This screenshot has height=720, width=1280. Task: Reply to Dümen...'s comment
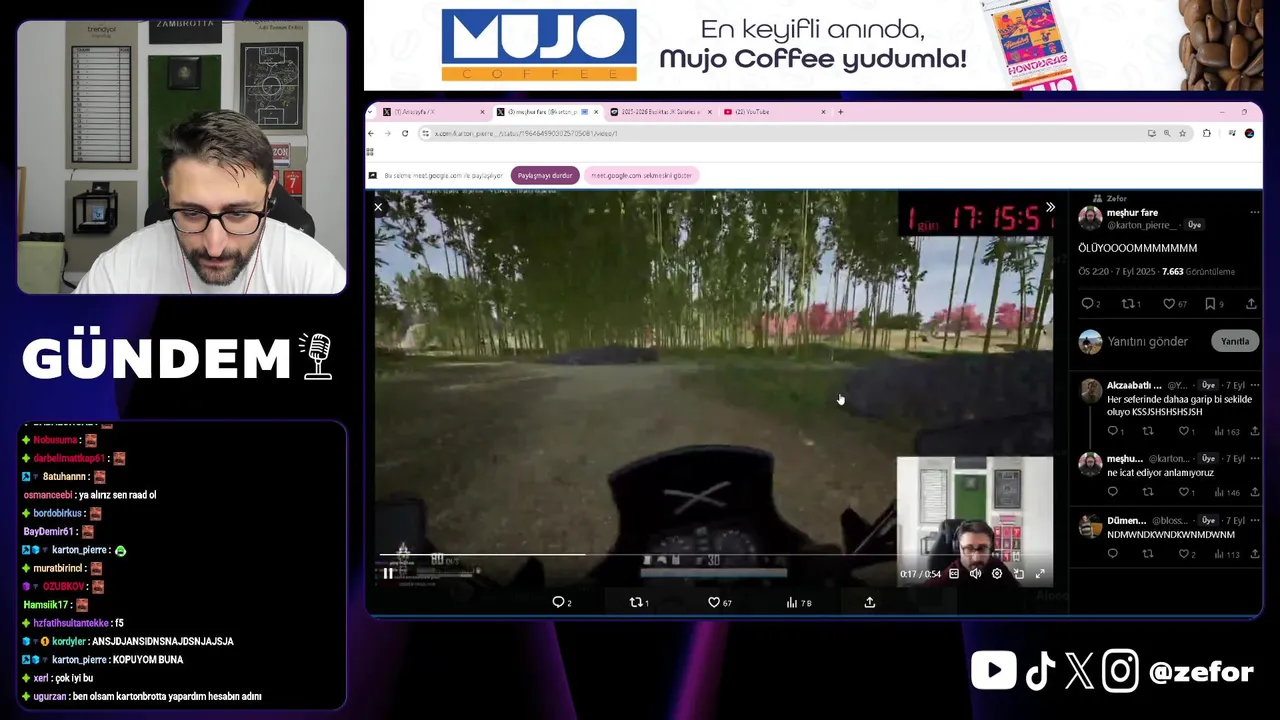pos(1112,554)
